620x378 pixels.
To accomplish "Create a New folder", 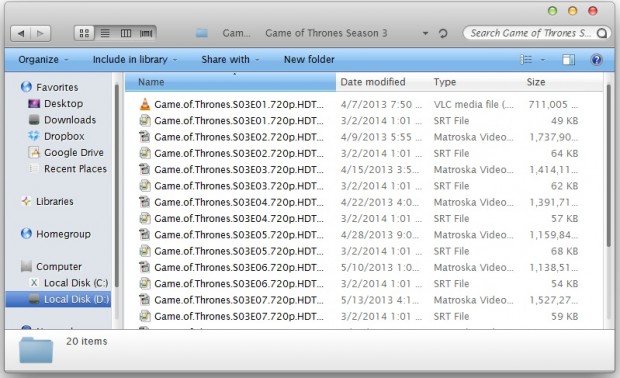I will tap(309, 60).
